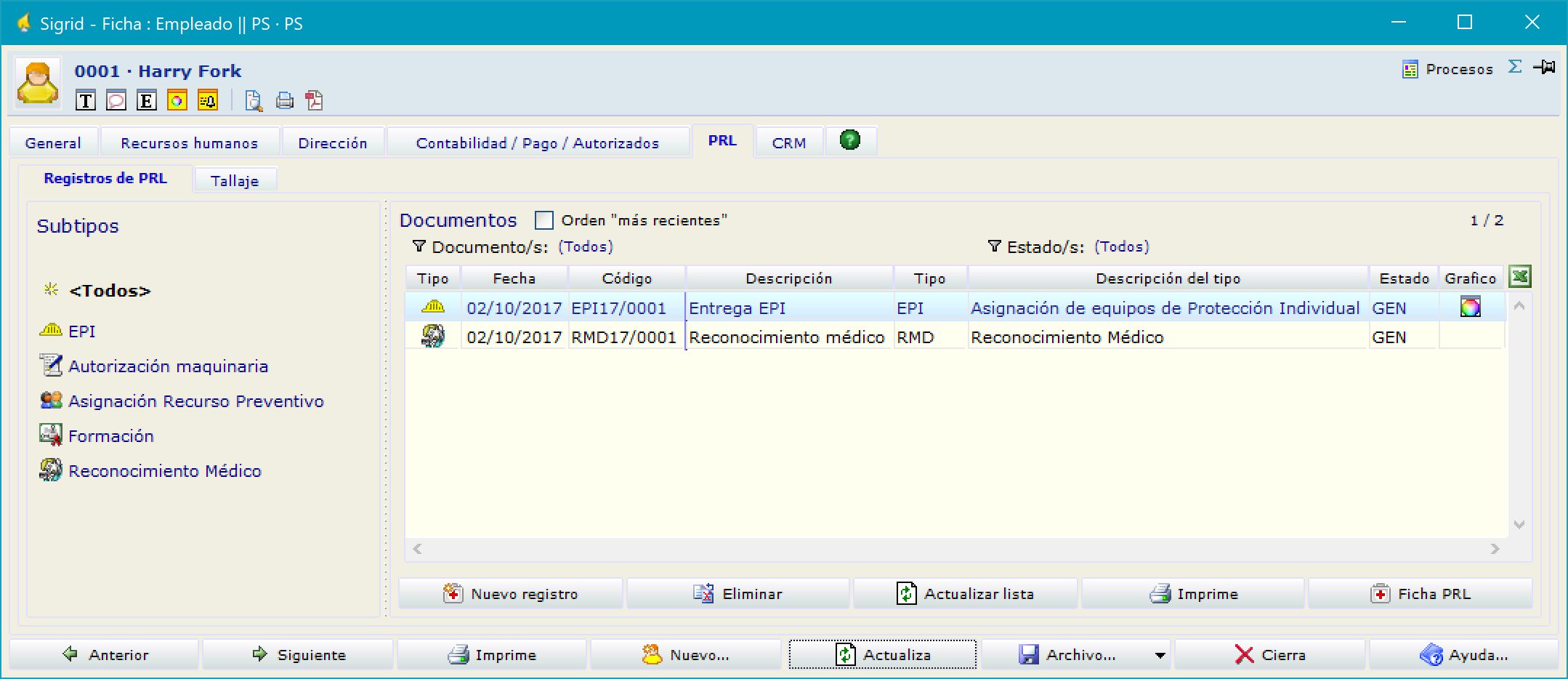Click the Descripción del tipo column header
Viewport: 1568px width, 679px height.
point(1168,278)
